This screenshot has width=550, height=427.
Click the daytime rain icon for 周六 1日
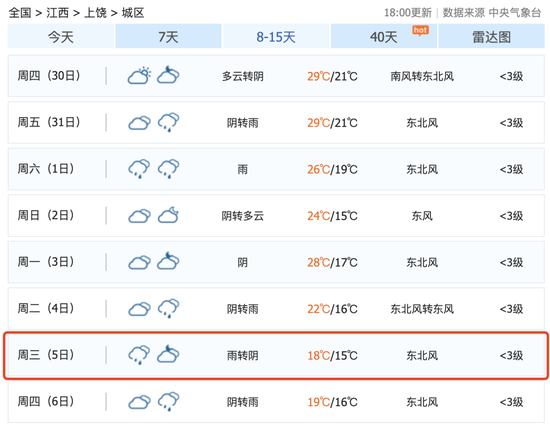point(139,168)
